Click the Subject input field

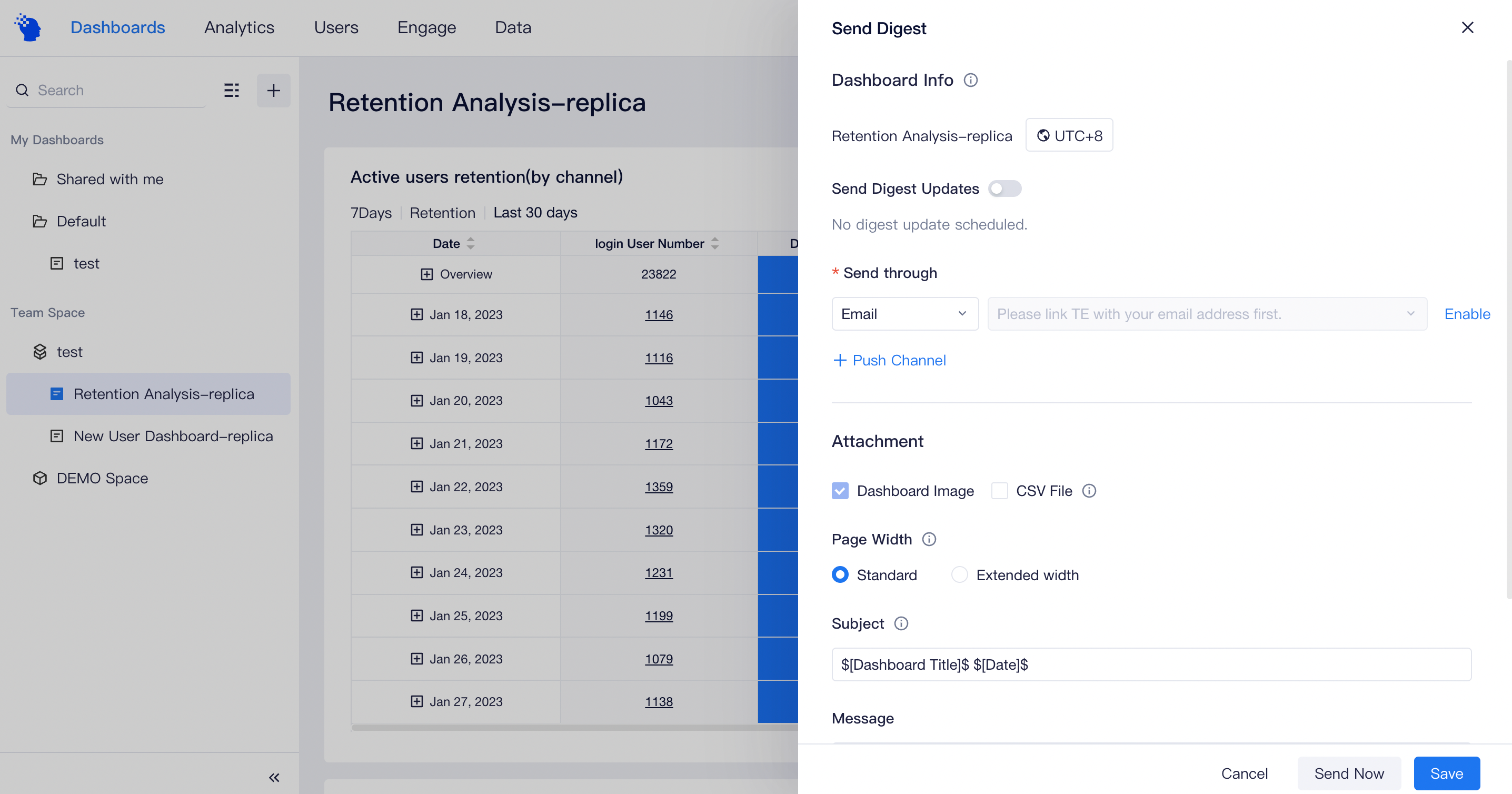coord(1151,664)
